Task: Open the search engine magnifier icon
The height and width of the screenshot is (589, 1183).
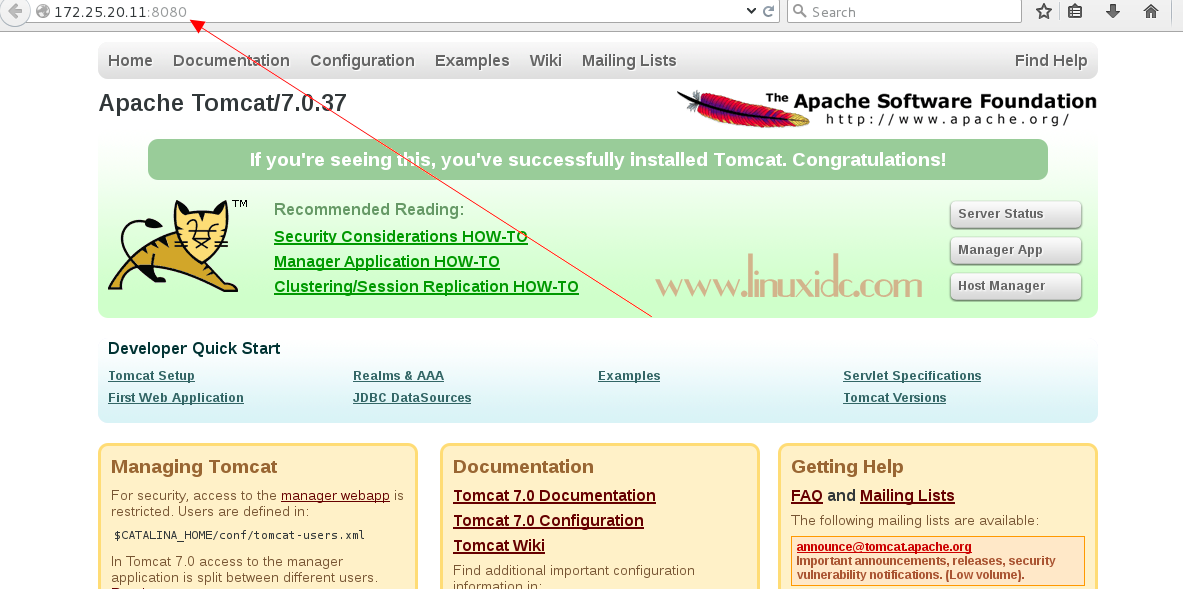Action: [798, 11]
